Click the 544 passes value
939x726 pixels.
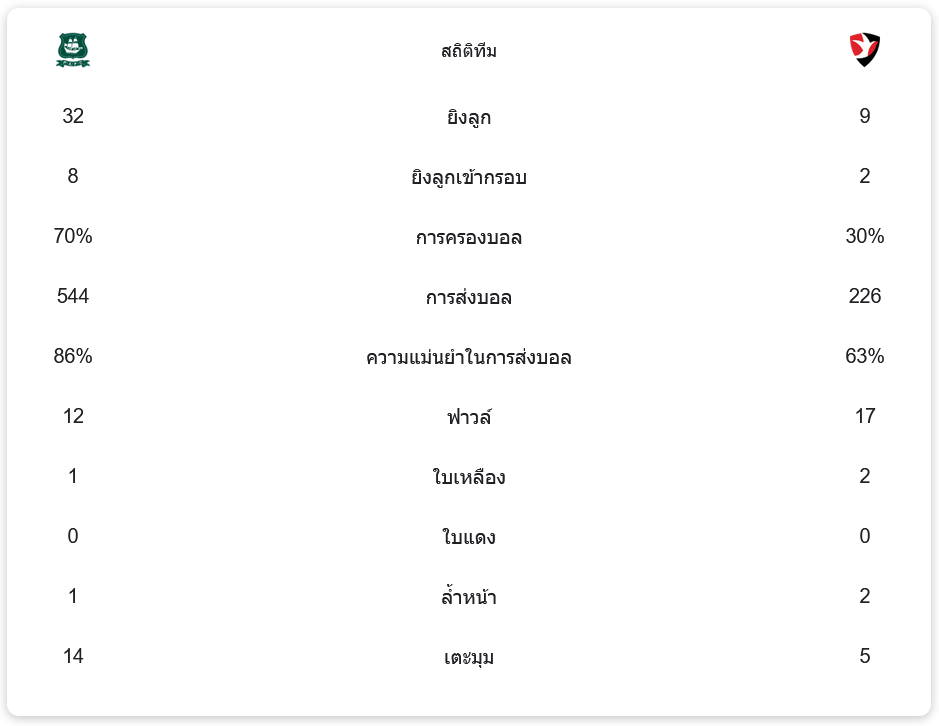73,296
